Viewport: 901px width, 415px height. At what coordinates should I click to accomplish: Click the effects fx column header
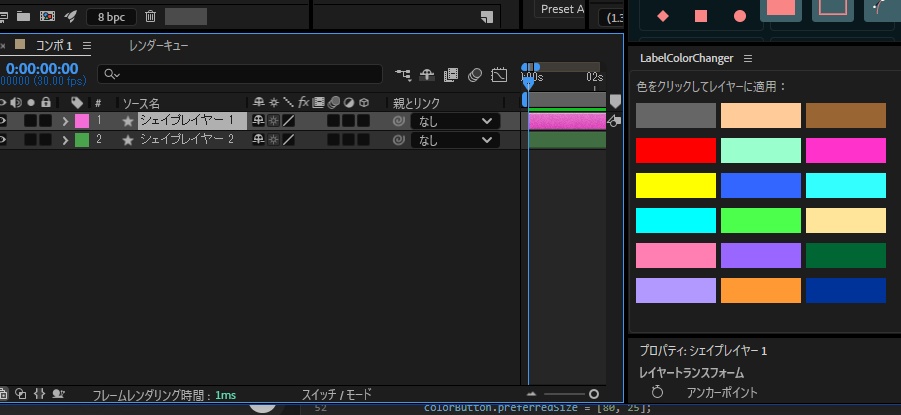(303, 103)
